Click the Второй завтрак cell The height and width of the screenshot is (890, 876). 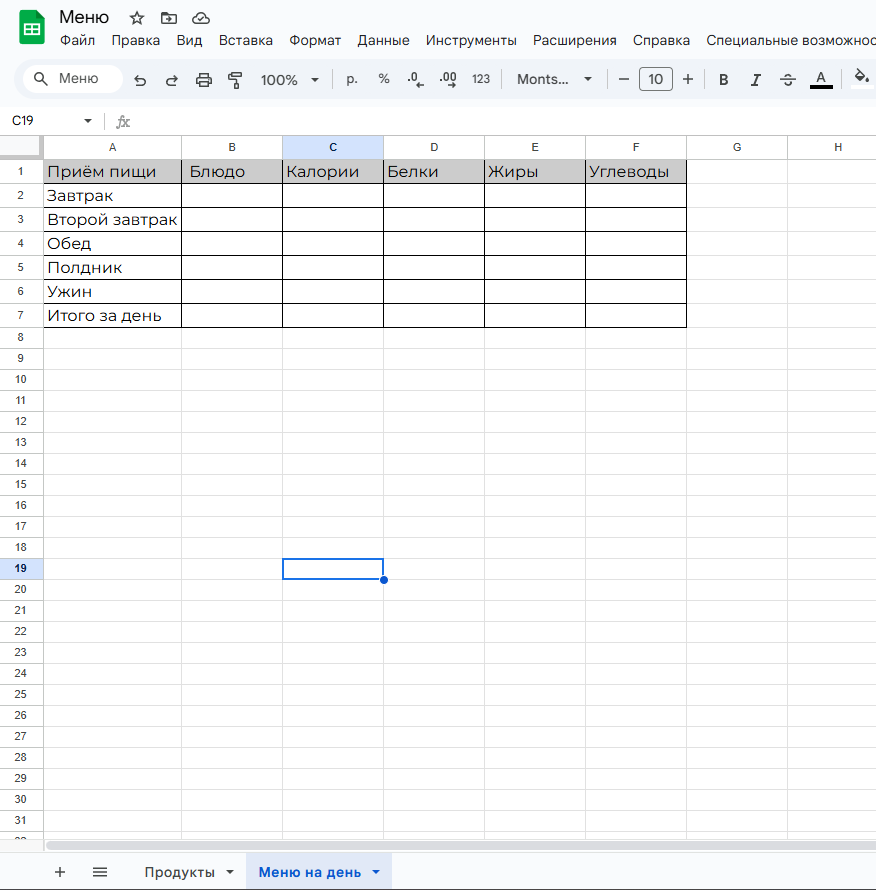(112, 220)
